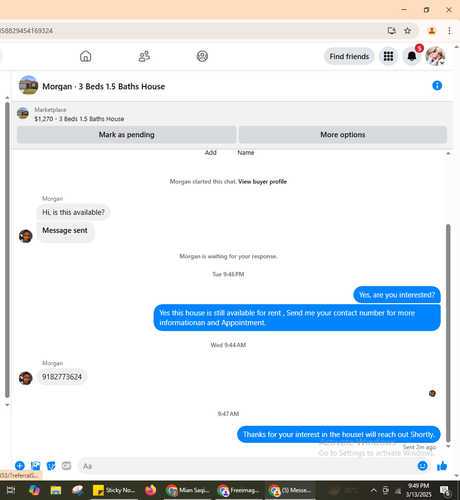Open the Friends icon in top navigation

[144, 56]
